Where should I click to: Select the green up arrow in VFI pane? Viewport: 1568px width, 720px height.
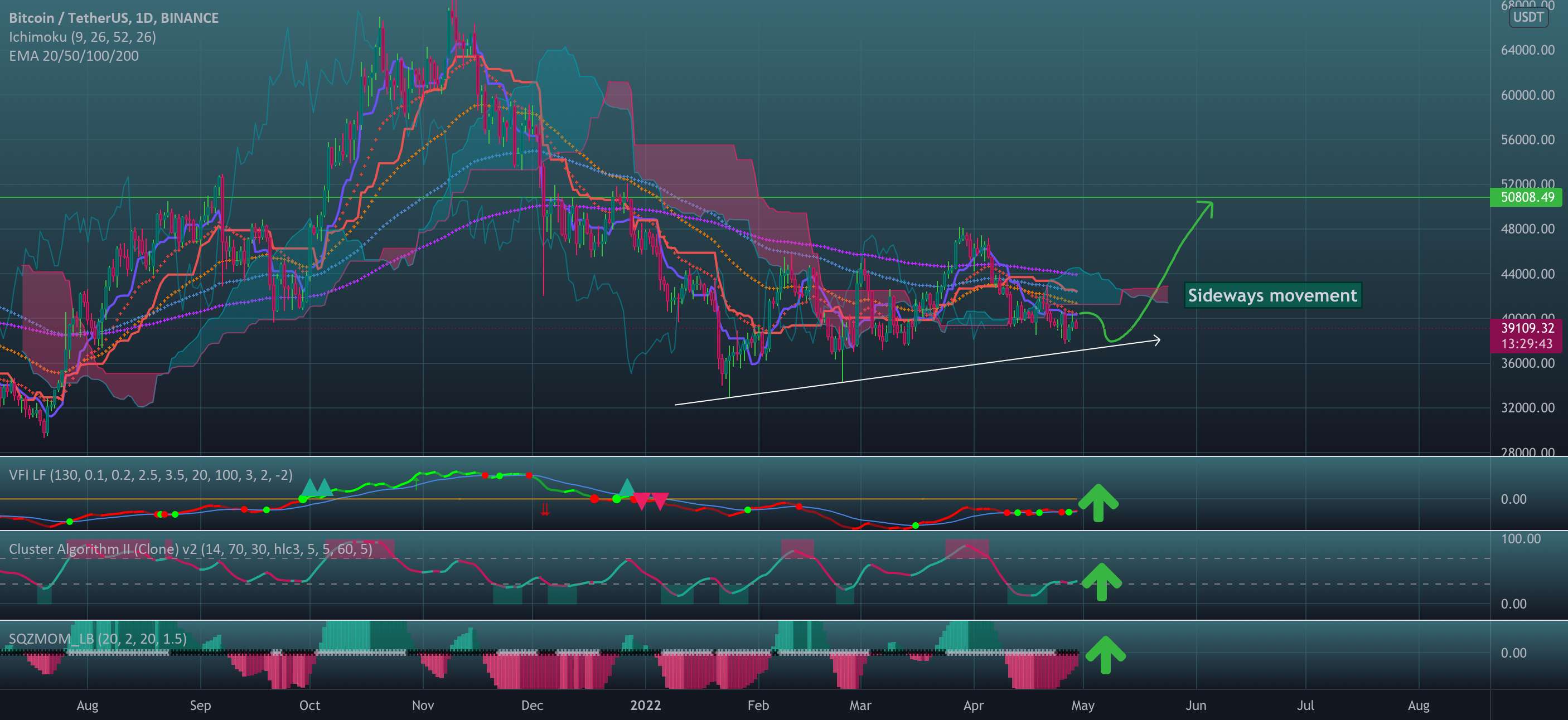tap(1098, 503)
